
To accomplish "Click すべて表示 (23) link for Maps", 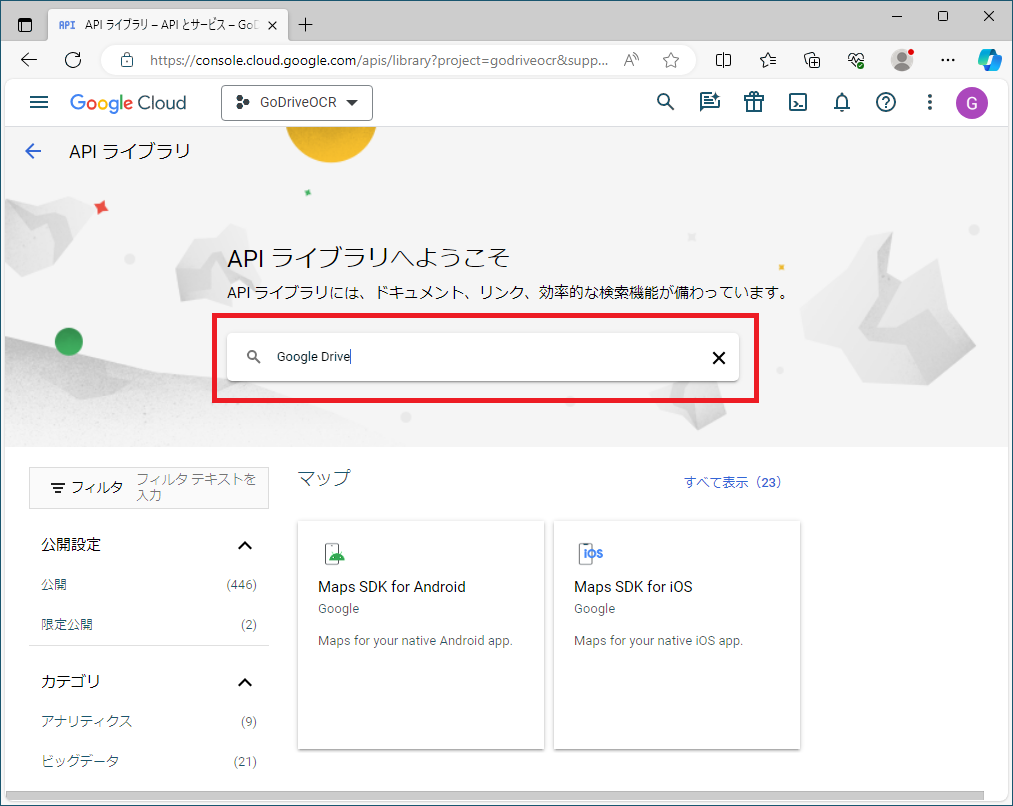I will [733, 482].
